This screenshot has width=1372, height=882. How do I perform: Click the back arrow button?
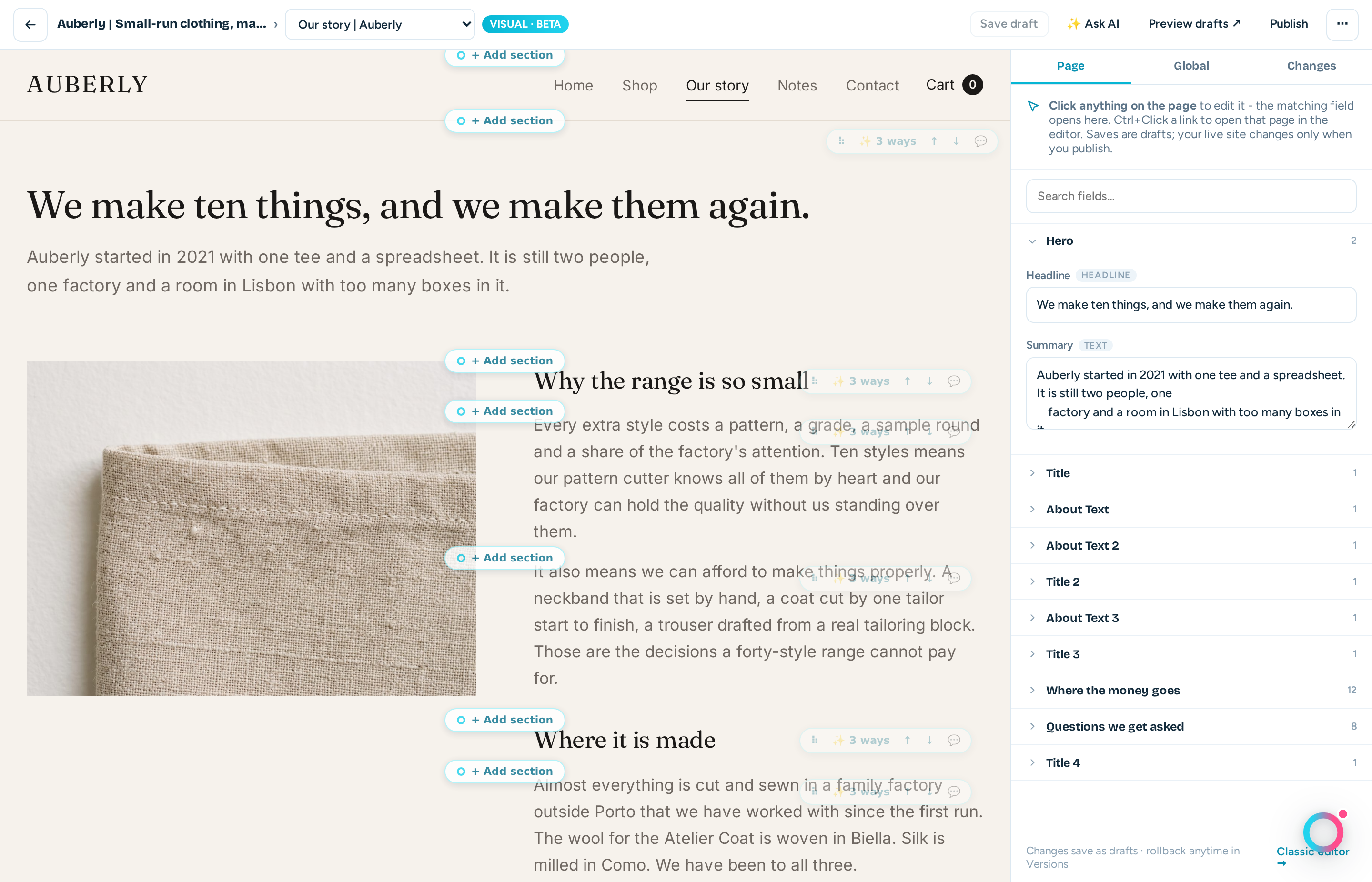tap(30, 24)
